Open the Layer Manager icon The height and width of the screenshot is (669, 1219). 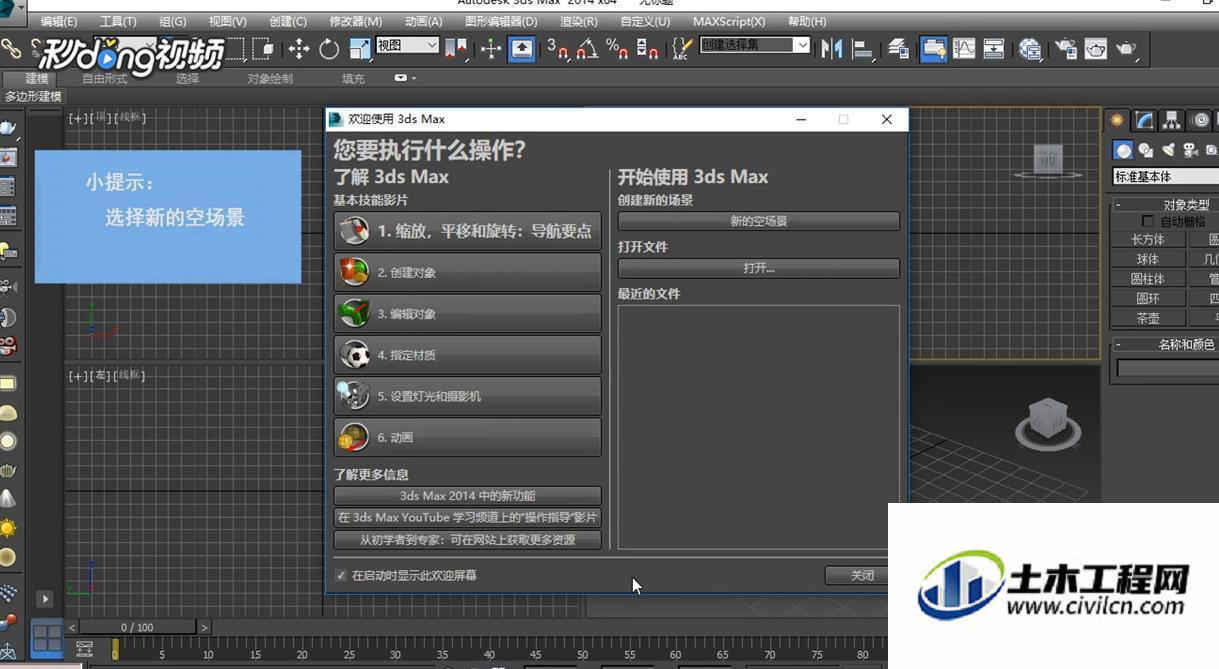(898, 49)
